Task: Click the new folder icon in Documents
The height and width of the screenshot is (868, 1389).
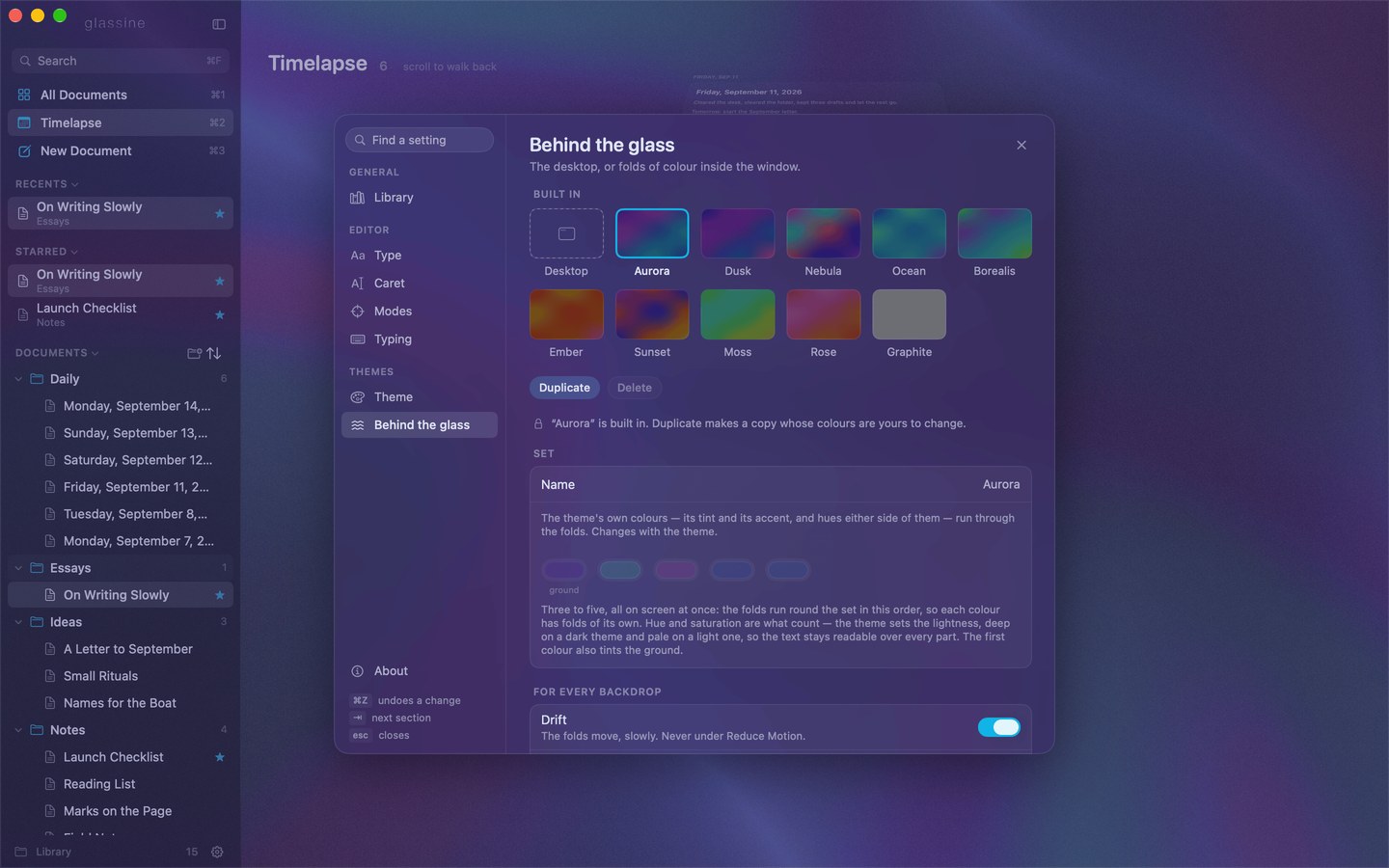Action: [194, 353]
